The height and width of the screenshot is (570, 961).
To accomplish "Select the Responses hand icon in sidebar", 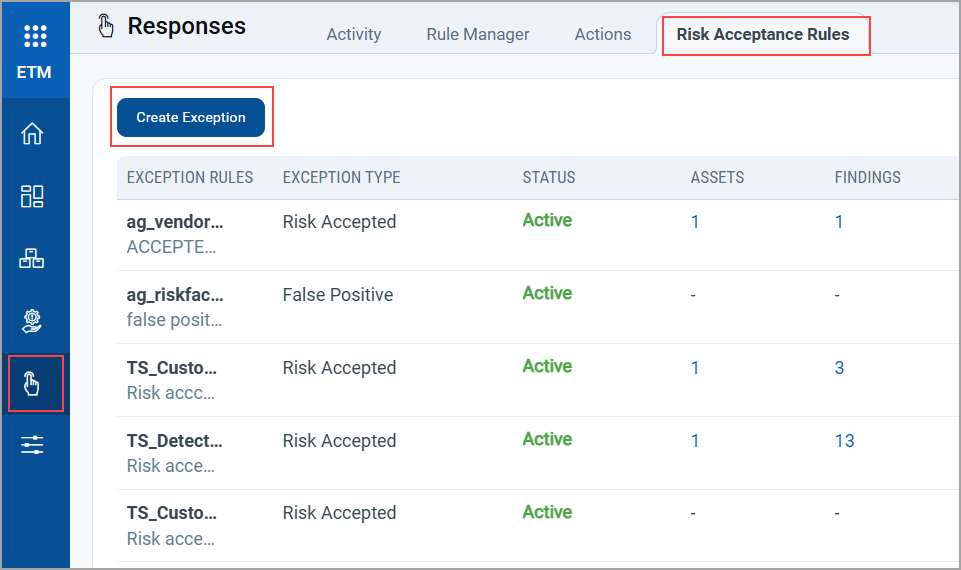I will click(x=32, y=384).
